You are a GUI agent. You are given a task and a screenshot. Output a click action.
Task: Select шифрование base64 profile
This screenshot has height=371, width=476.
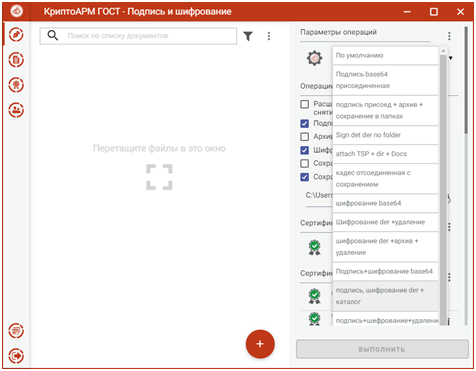386,203
